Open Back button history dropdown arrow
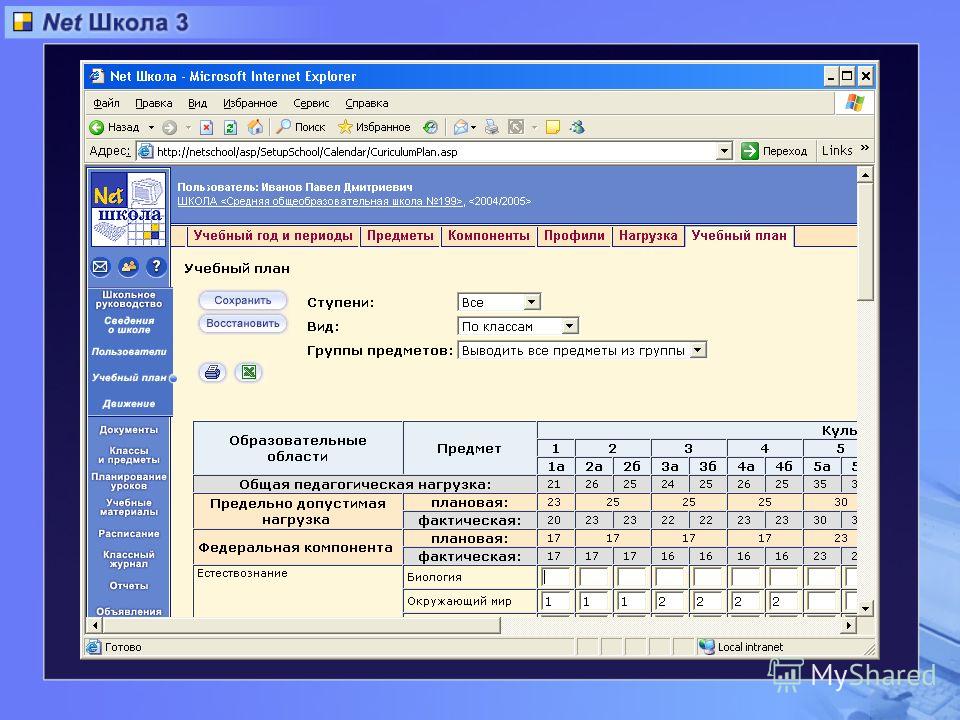Screen dimensions: 960x720 tap(151, 127)
